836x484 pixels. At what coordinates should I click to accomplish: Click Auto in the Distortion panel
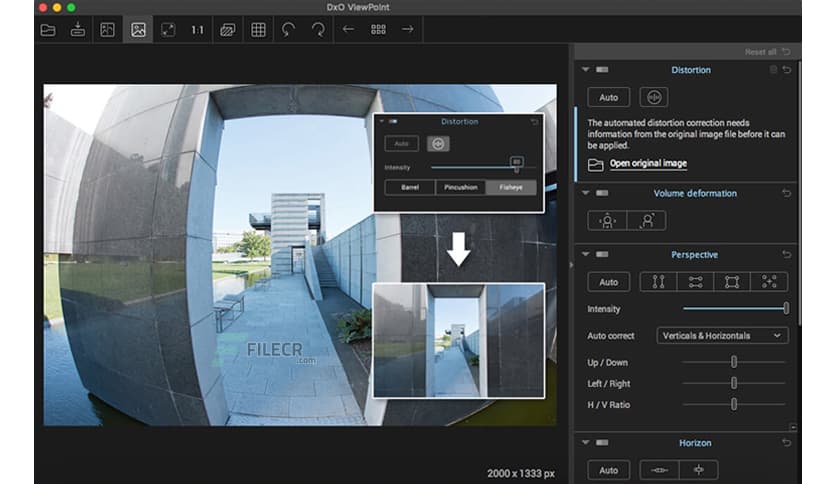pos(608,98)
